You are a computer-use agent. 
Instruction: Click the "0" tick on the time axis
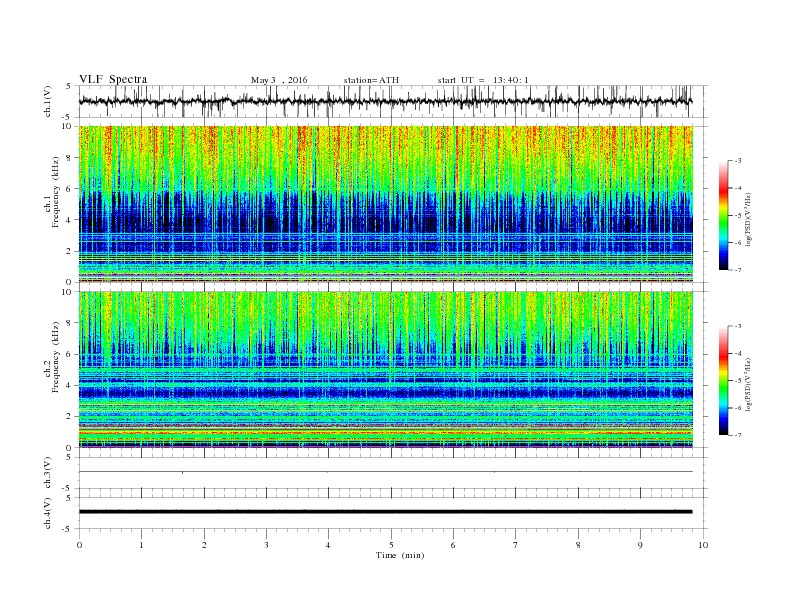coord(79,545)
